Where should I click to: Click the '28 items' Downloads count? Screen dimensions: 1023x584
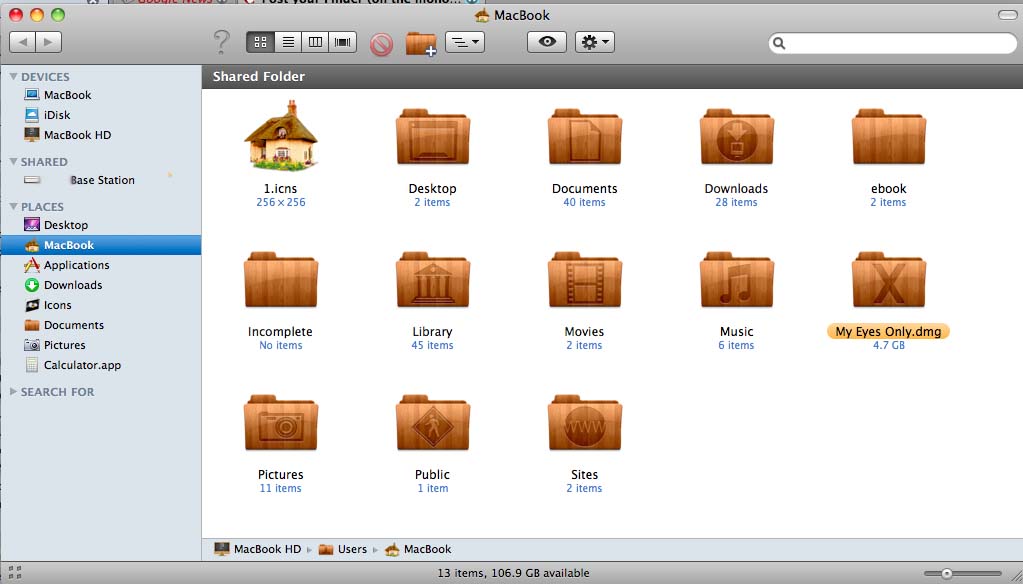tap(737, 202)
